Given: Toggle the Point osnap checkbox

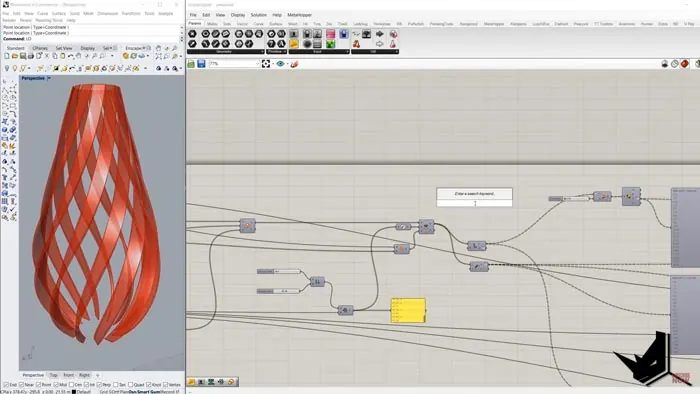Looking at the screenshot, I should click(38, 385).
